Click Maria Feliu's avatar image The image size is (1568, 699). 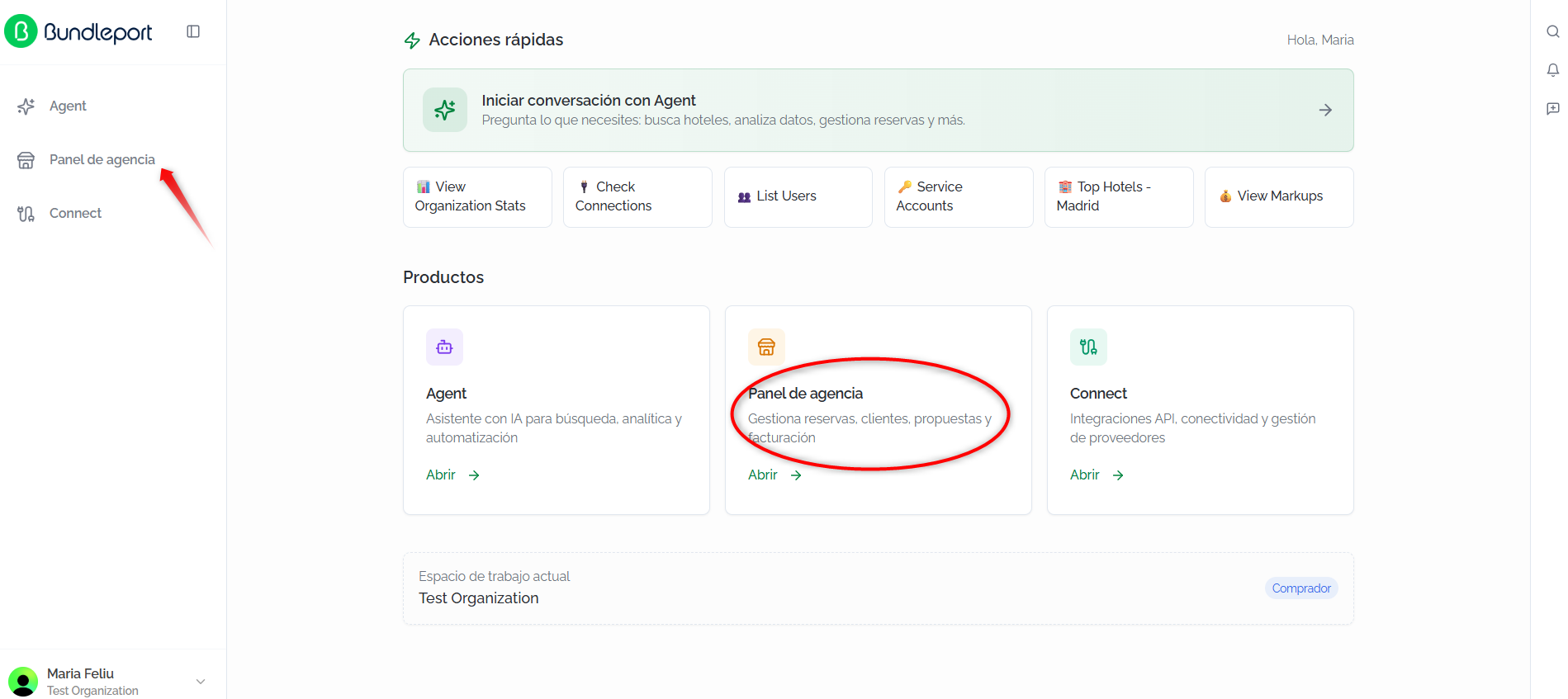click(22, 682)
